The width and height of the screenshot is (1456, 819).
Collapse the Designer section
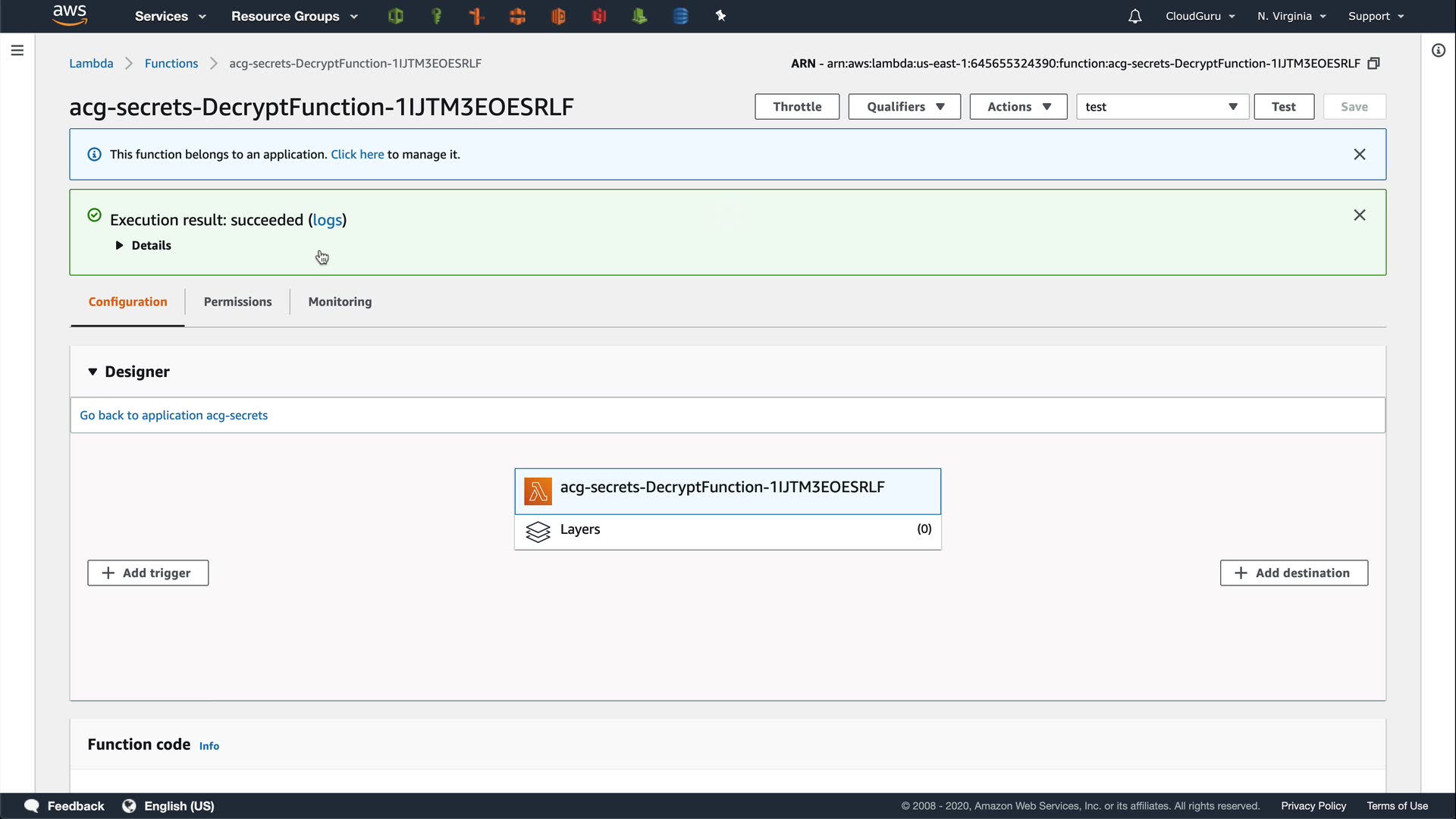coord(93,372)
